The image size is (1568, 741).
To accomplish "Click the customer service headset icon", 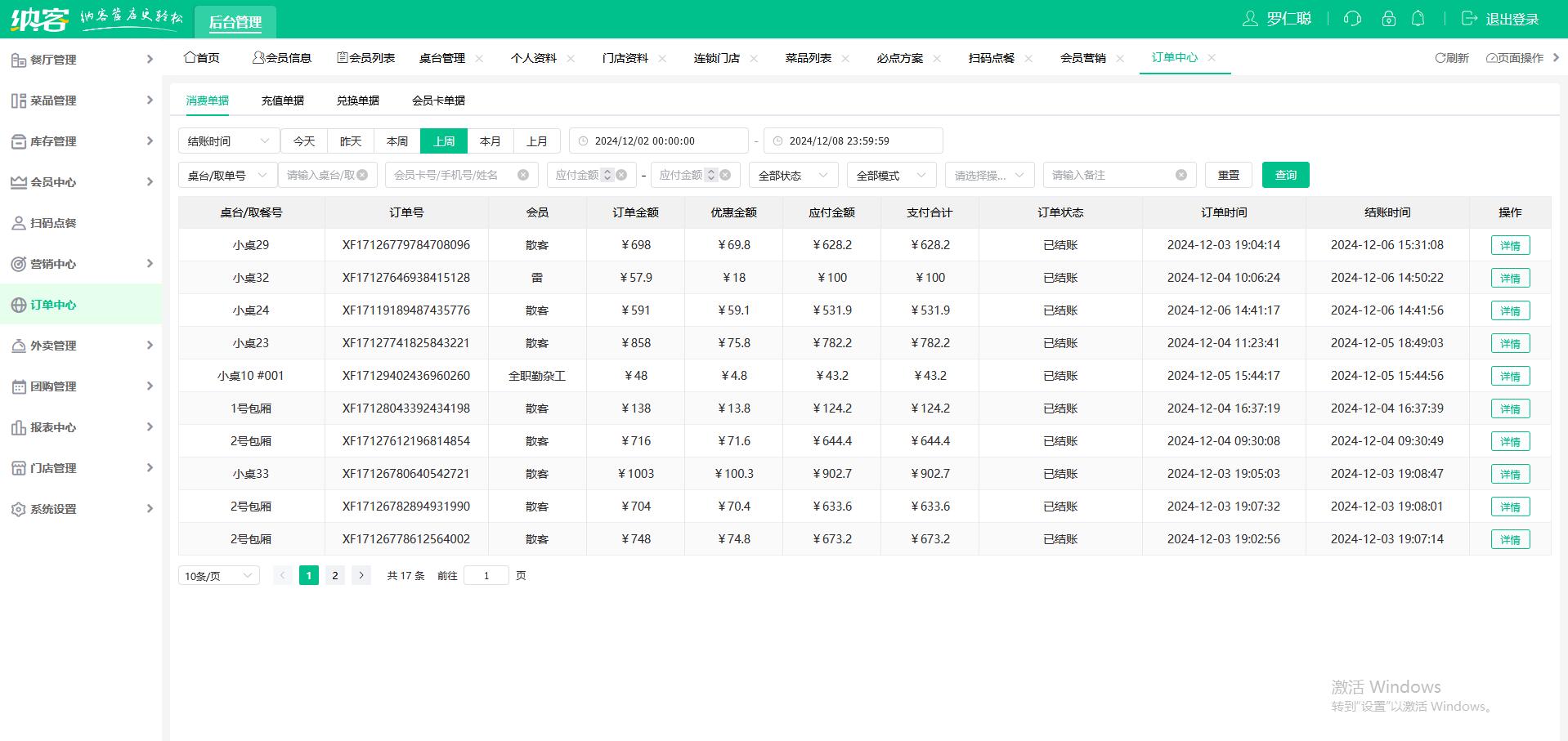I will [1352, 19].
